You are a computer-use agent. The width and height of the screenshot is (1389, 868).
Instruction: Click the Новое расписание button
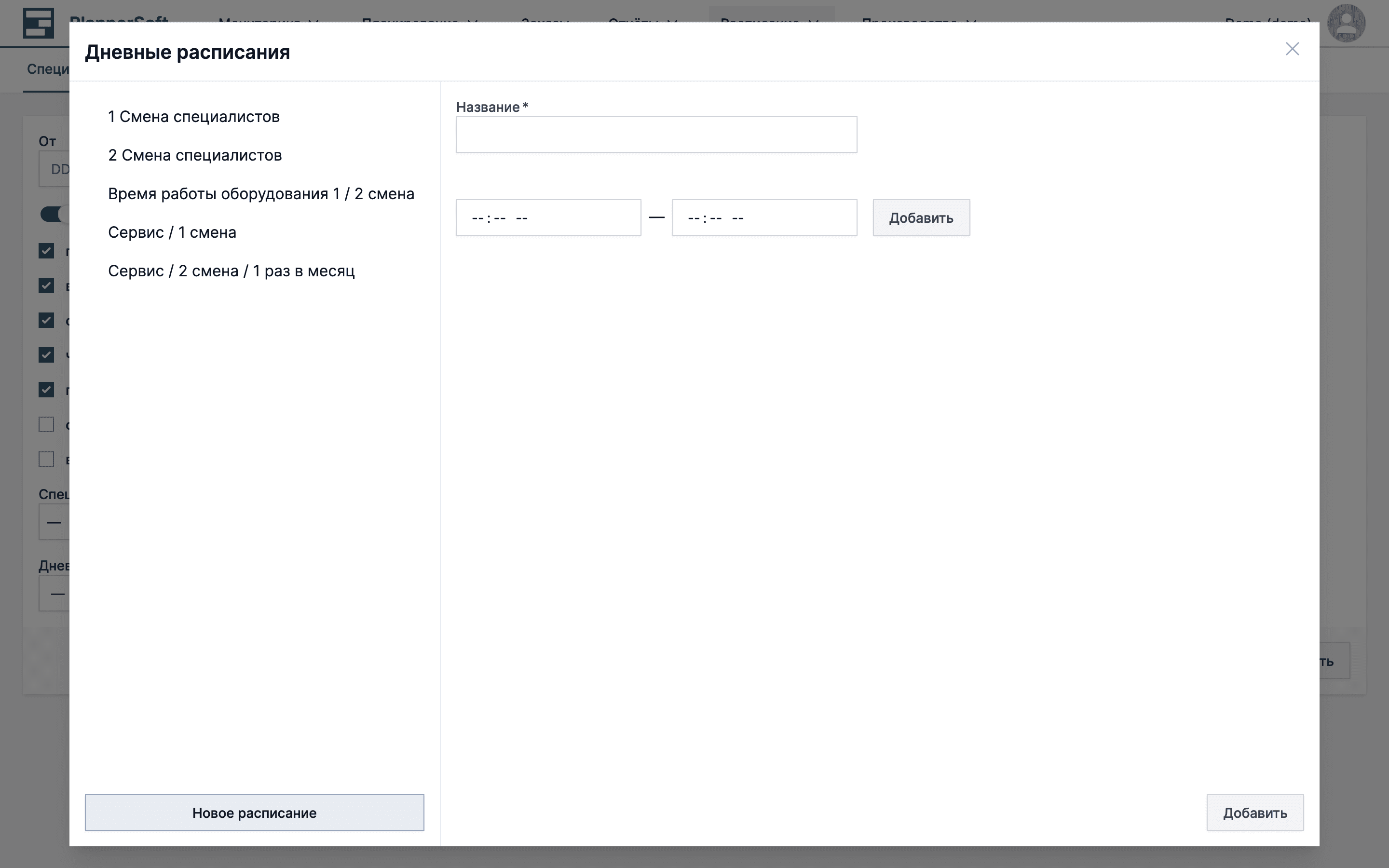(254, 813)
